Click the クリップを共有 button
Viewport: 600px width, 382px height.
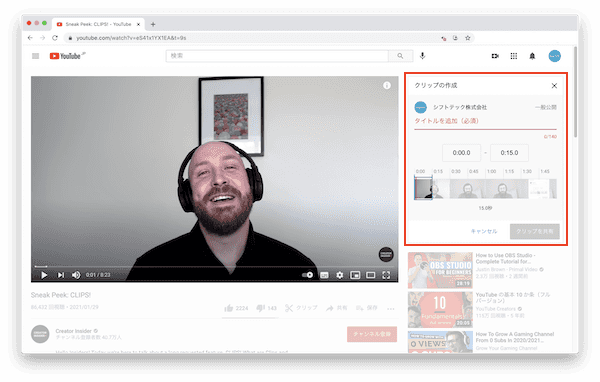coord(535,232)
